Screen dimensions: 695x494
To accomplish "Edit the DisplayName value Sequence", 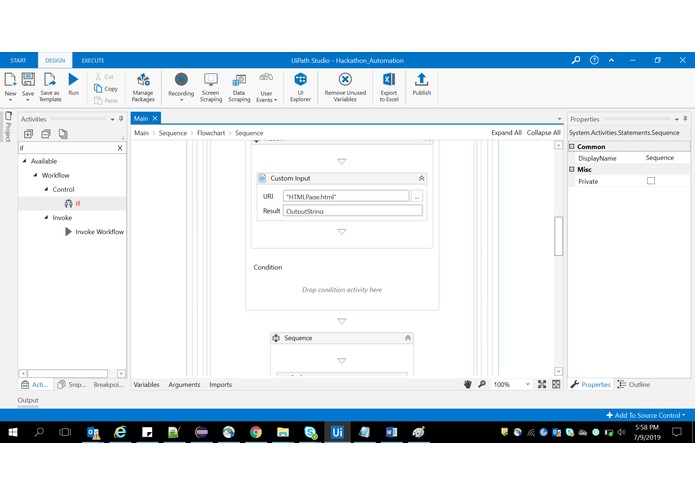I will (665, 158).
